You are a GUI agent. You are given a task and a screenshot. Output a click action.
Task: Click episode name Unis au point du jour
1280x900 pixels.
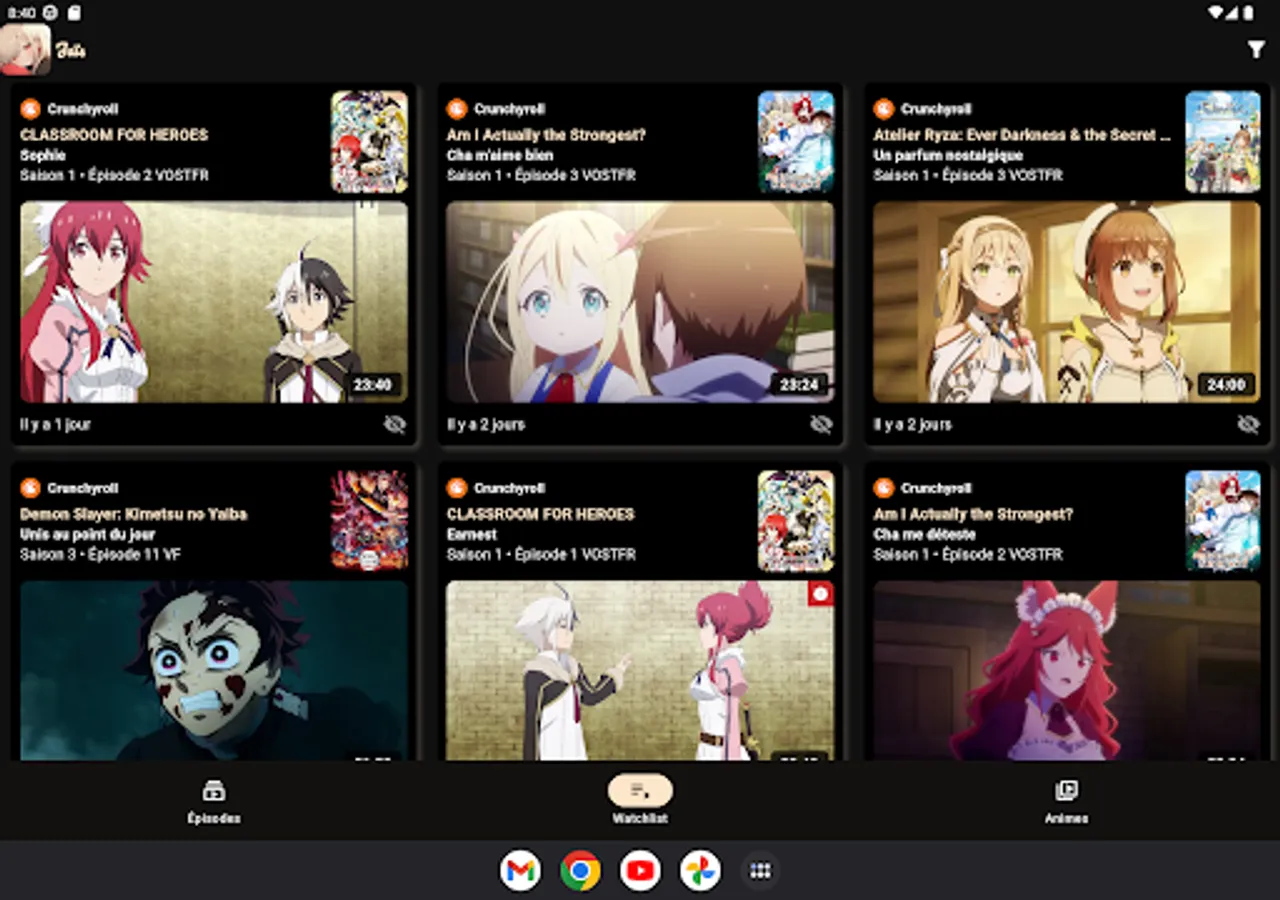tap(88, 534)
